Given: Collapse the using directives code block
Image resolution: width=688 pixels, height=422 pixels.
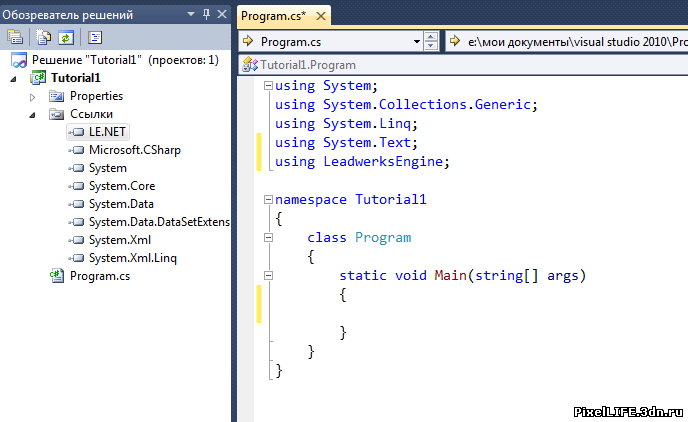Looking at the screenshot, I should coord(268,86).
